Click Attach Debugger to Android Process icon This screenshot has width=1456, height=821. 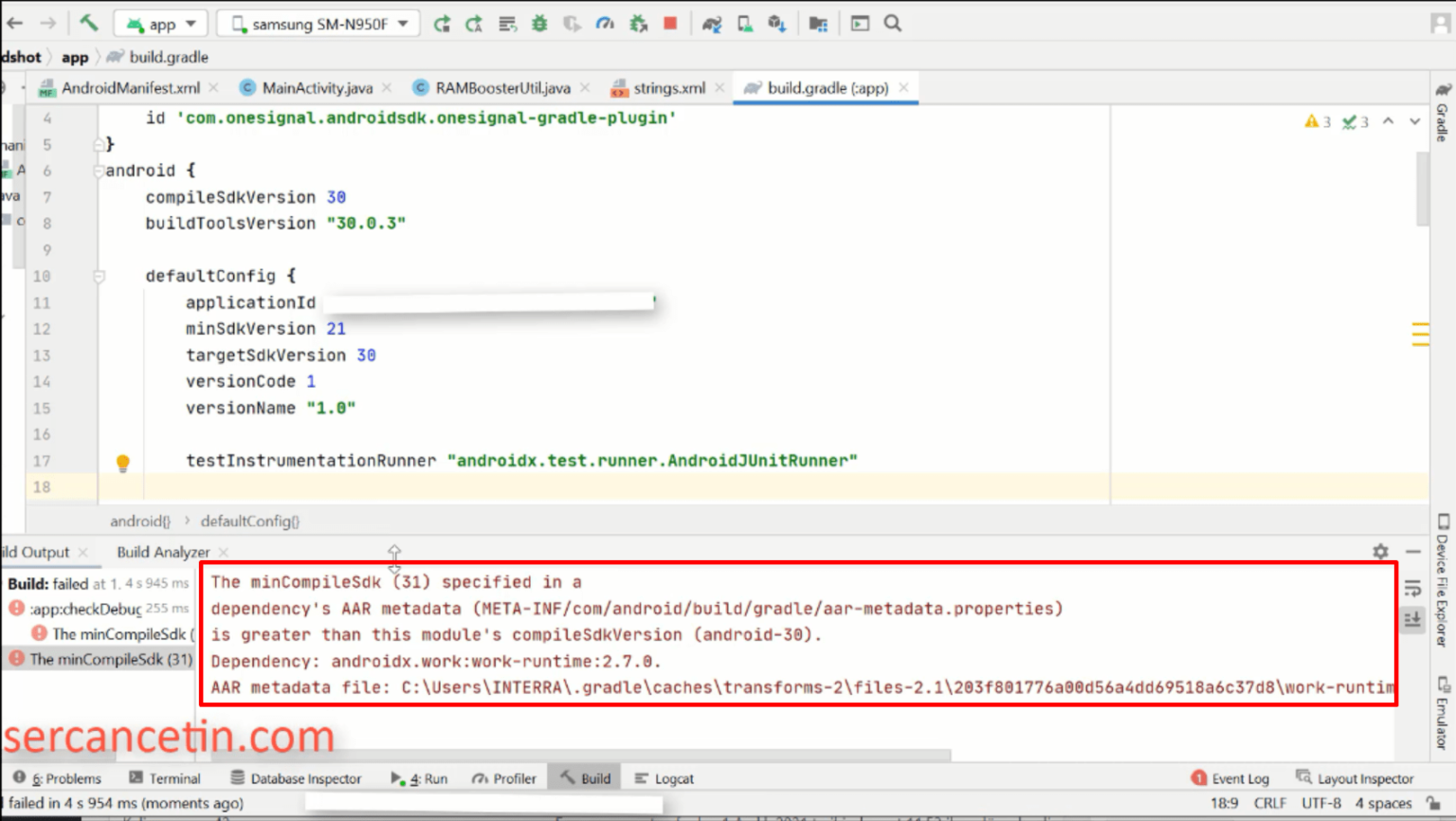[x=638, y=24]
